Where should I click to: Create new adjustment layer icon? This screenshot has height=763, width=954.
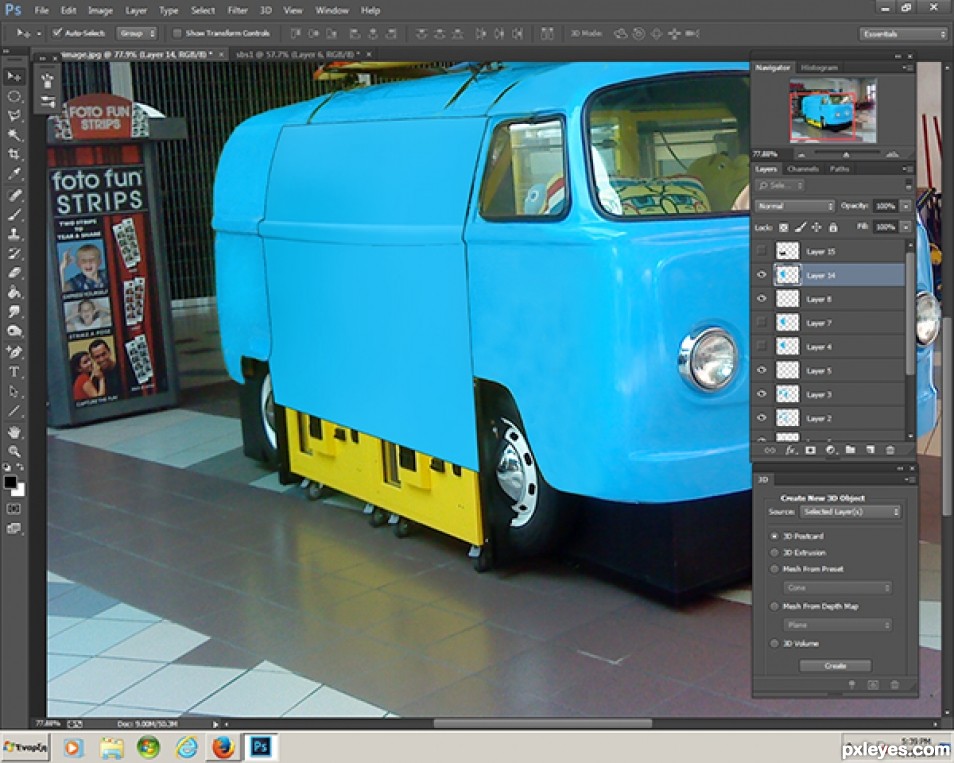tap(830, 450)
